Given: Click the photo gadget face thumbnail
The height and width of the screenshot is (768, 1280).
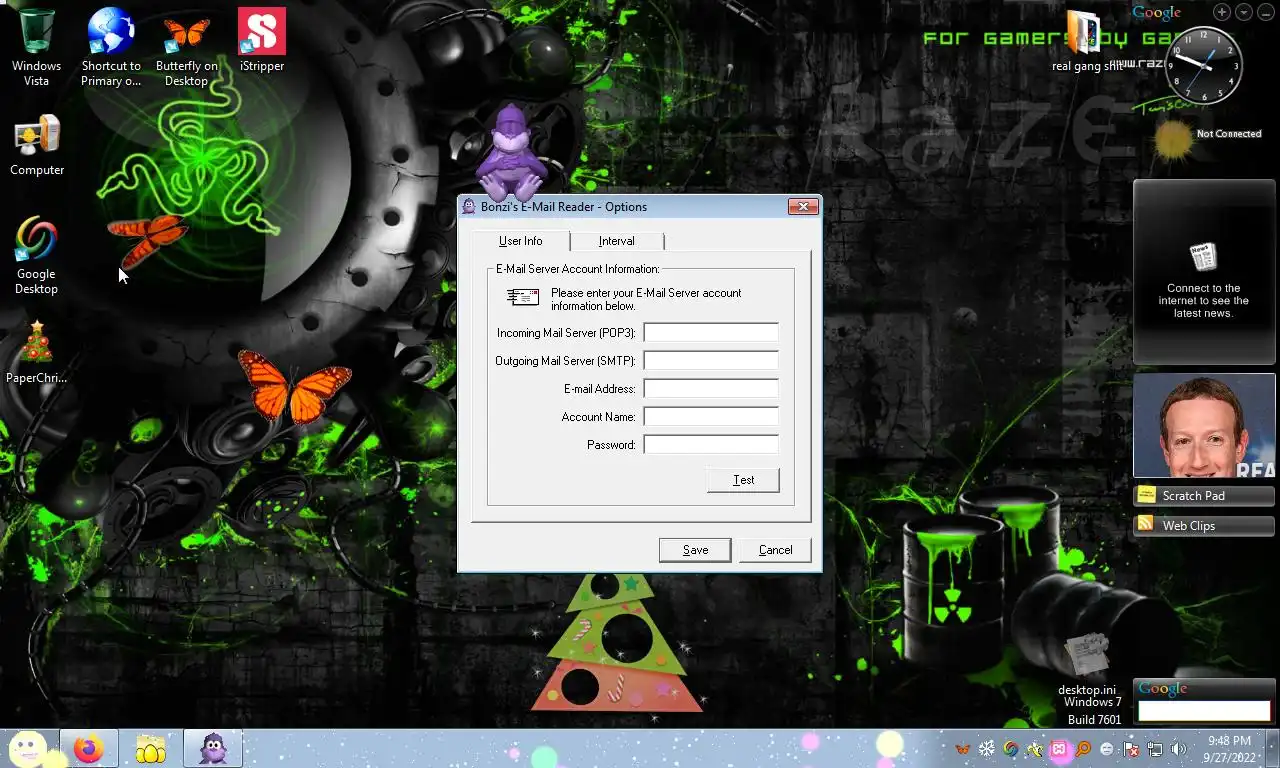Looking at the screenshot, I should click(x=1204, y=426).
